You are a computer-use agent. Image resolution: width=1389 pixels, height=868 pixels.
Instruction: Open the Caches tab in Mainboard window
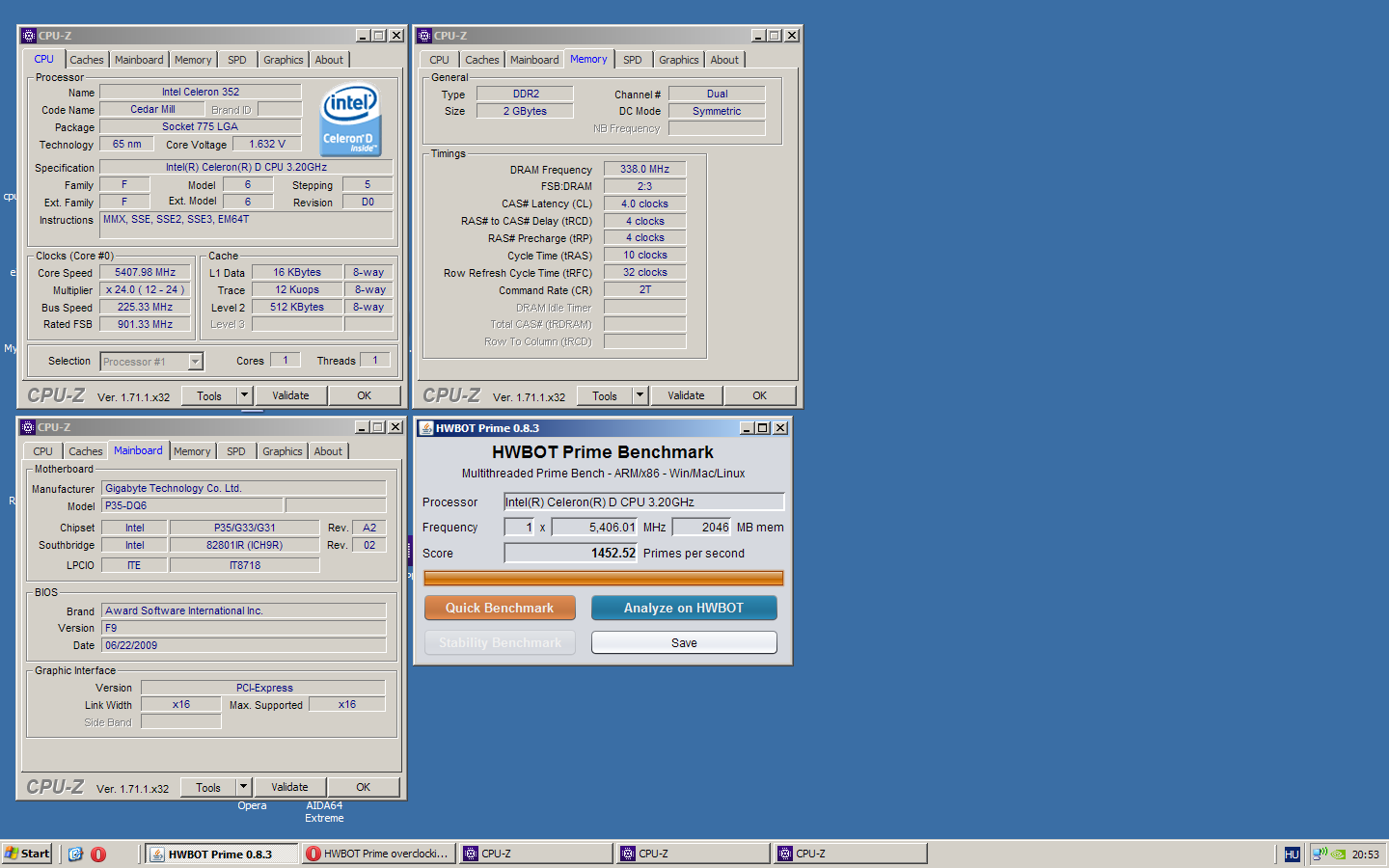click(86, 451)
